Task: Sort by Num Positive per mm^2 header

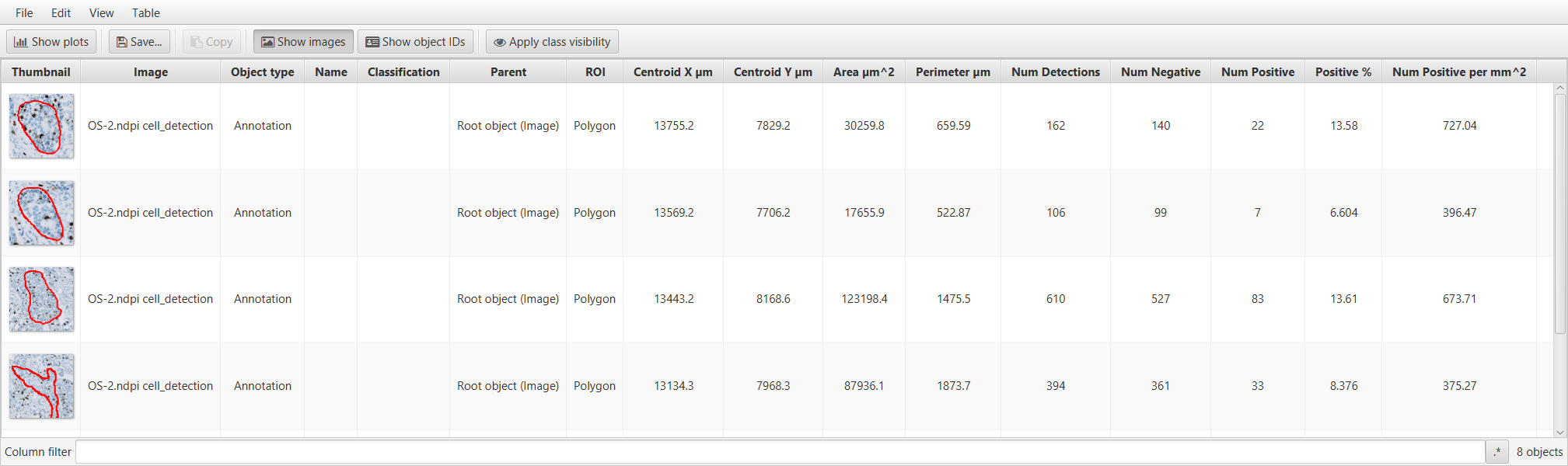Action: click(x=1459, y=71)
